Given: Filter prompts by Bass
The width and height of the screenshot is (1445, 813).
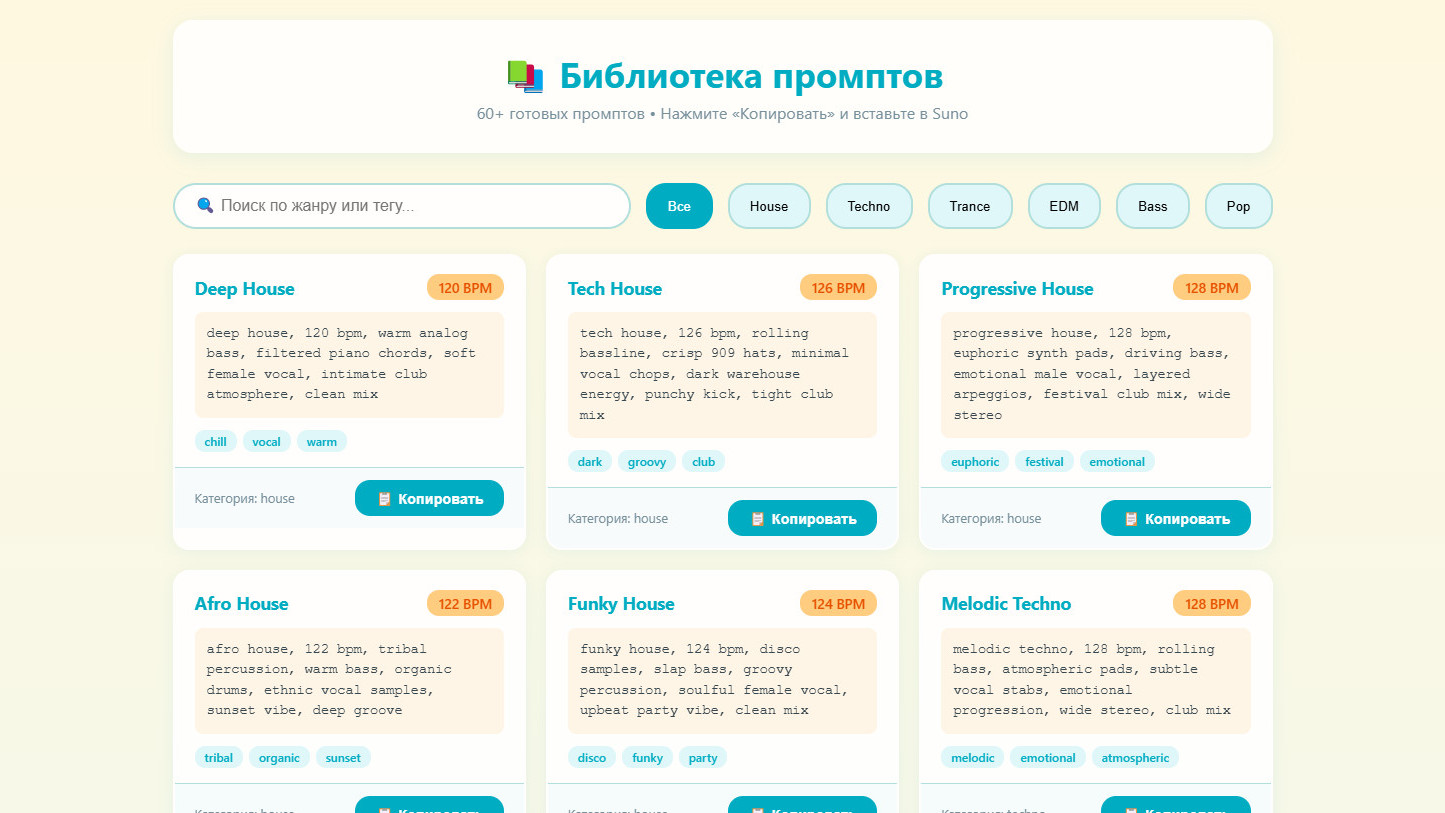Looking at the screenshot, I should [x=1153, y=206].
